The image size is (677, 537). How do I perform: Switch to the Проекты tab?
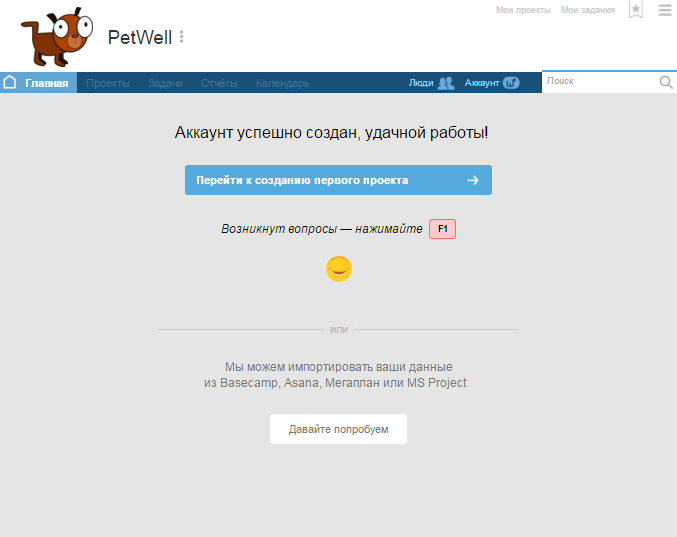(x=108, y=83)
